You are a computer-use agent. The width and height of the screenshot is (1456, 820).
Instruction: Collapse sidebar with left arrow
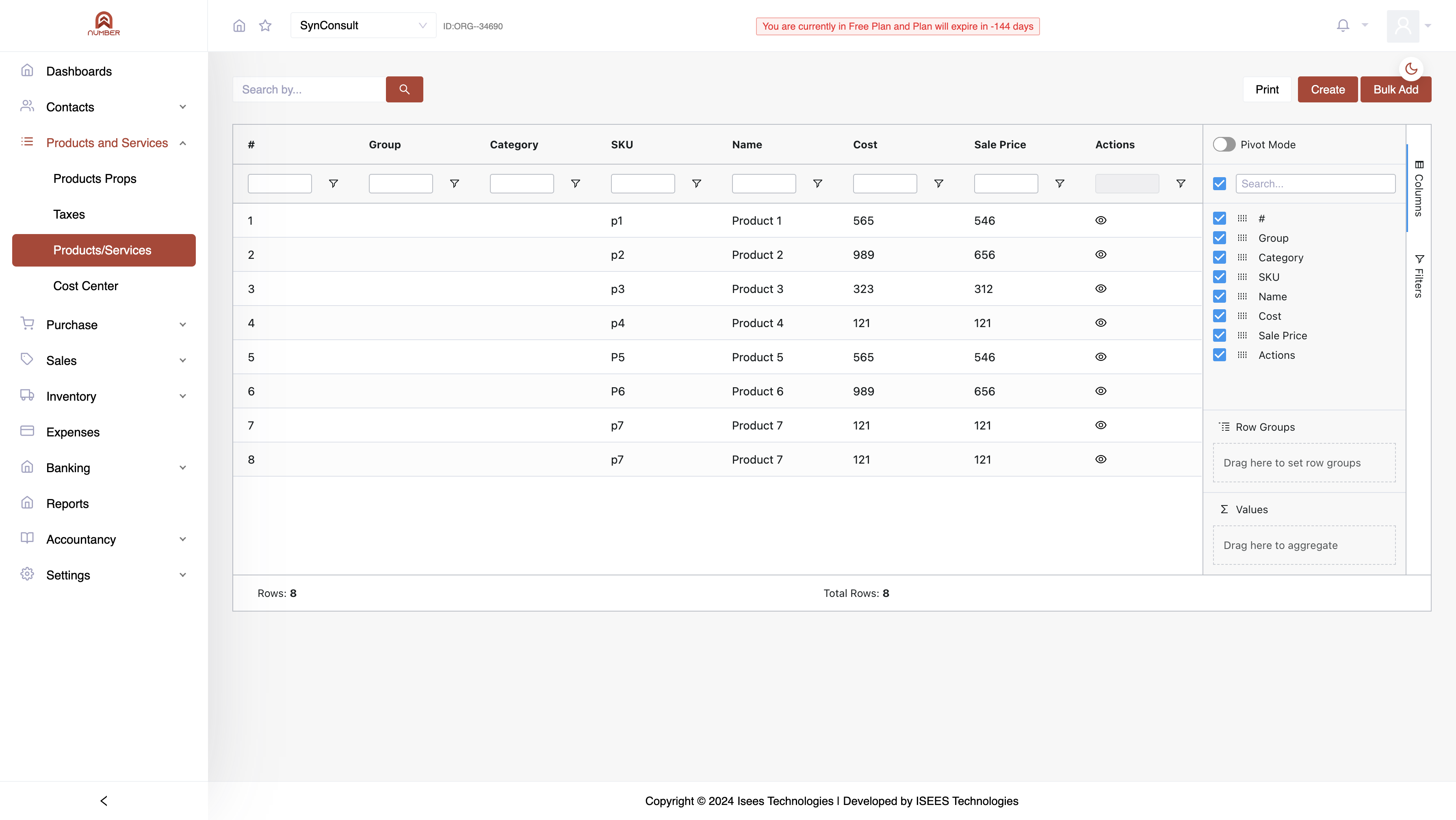(104, 801)
